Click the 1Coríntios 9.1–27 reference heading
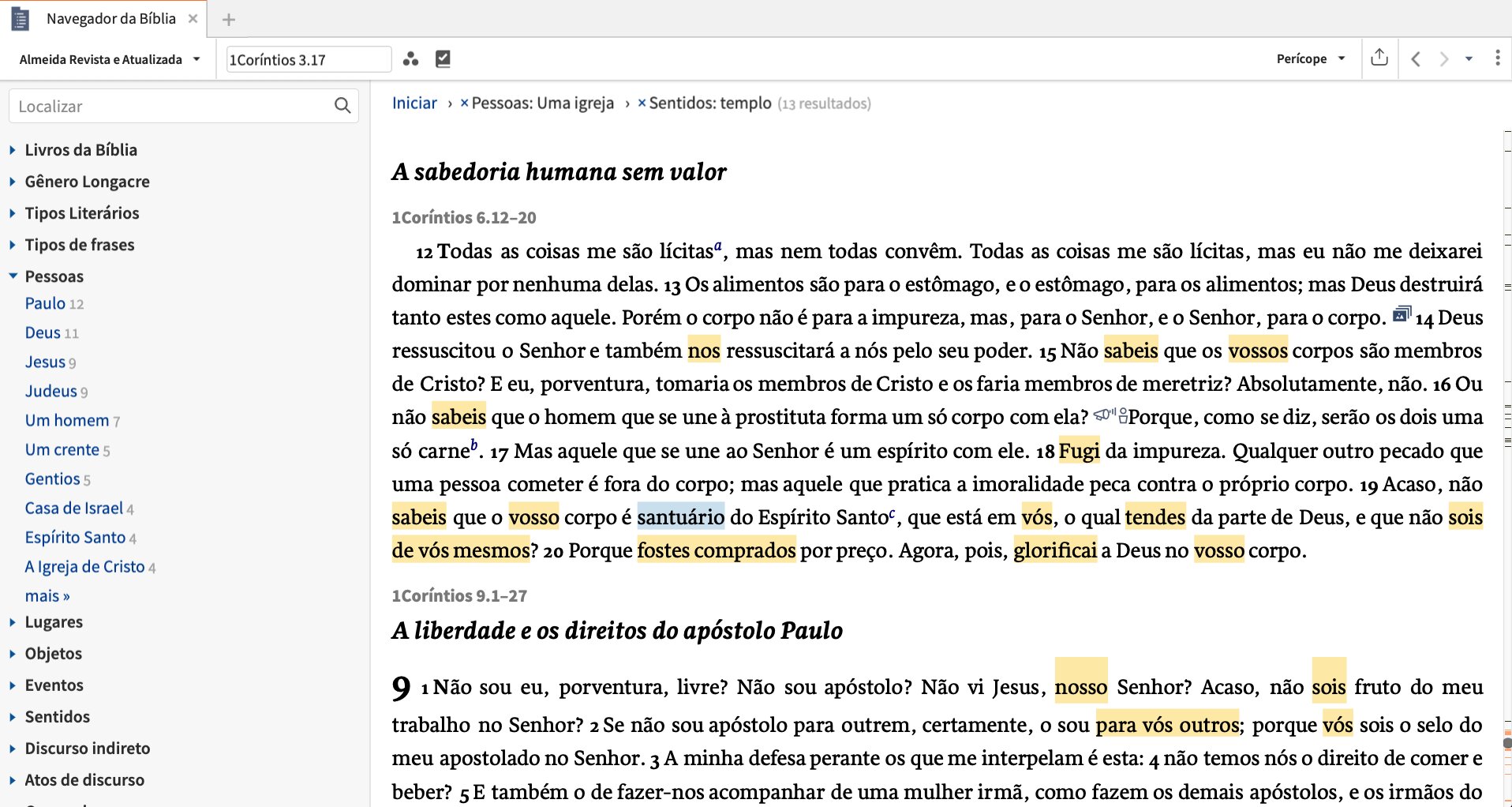Viewport: 1512px width, 807px height. [x=459, y=596]
